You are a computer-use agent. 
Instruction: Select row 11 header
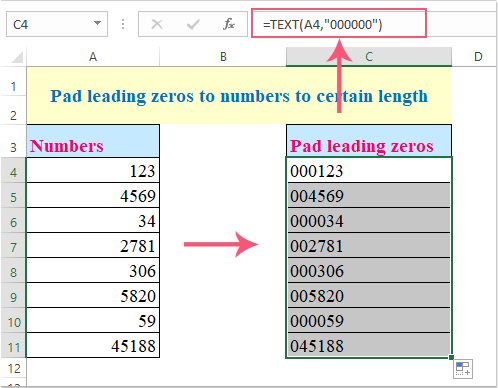tap(13, 345)
